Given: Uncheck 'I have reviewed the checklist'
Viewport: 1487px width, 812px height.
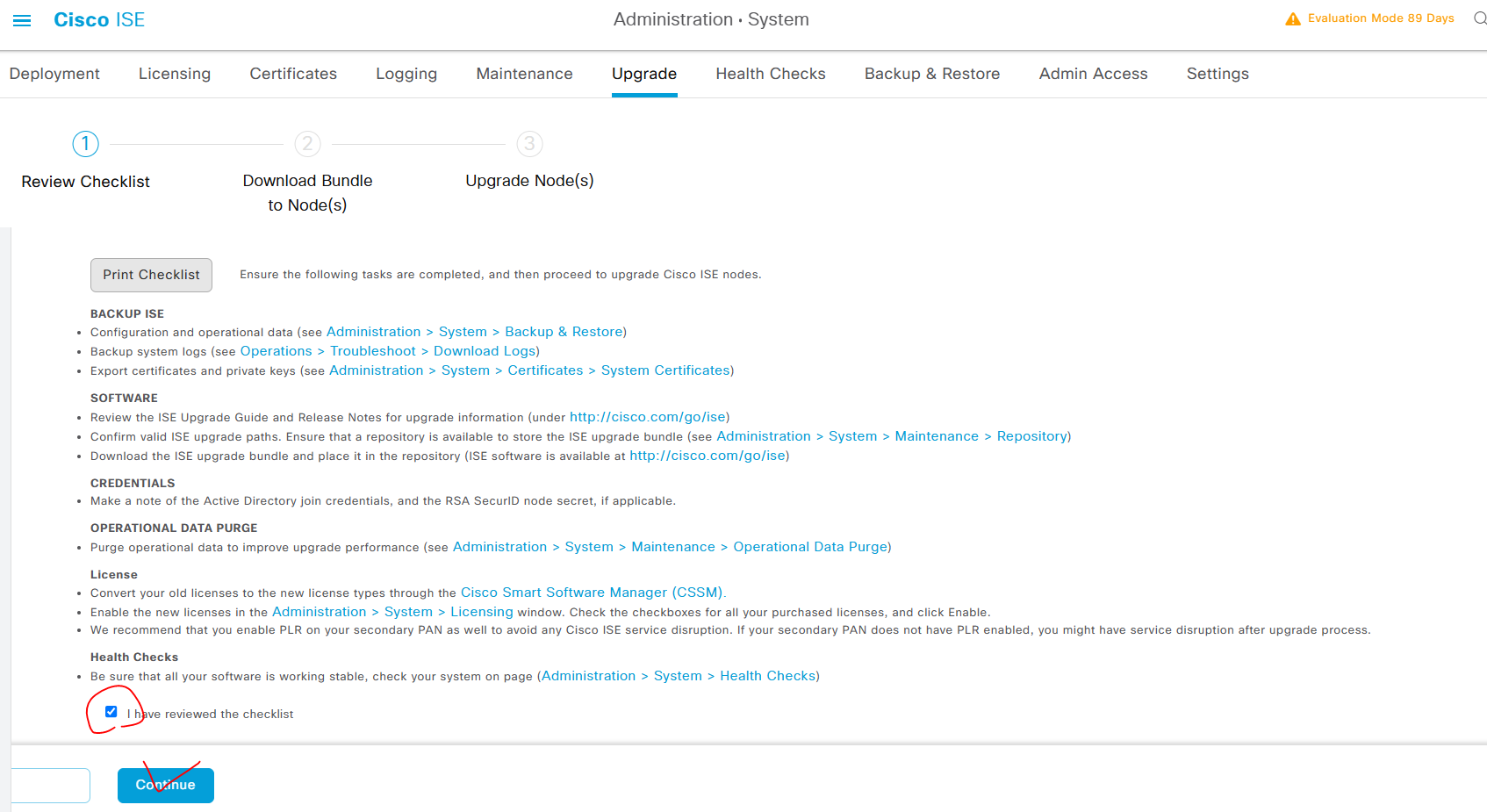Looking at the screenshot, I should [x=111, y=712].
